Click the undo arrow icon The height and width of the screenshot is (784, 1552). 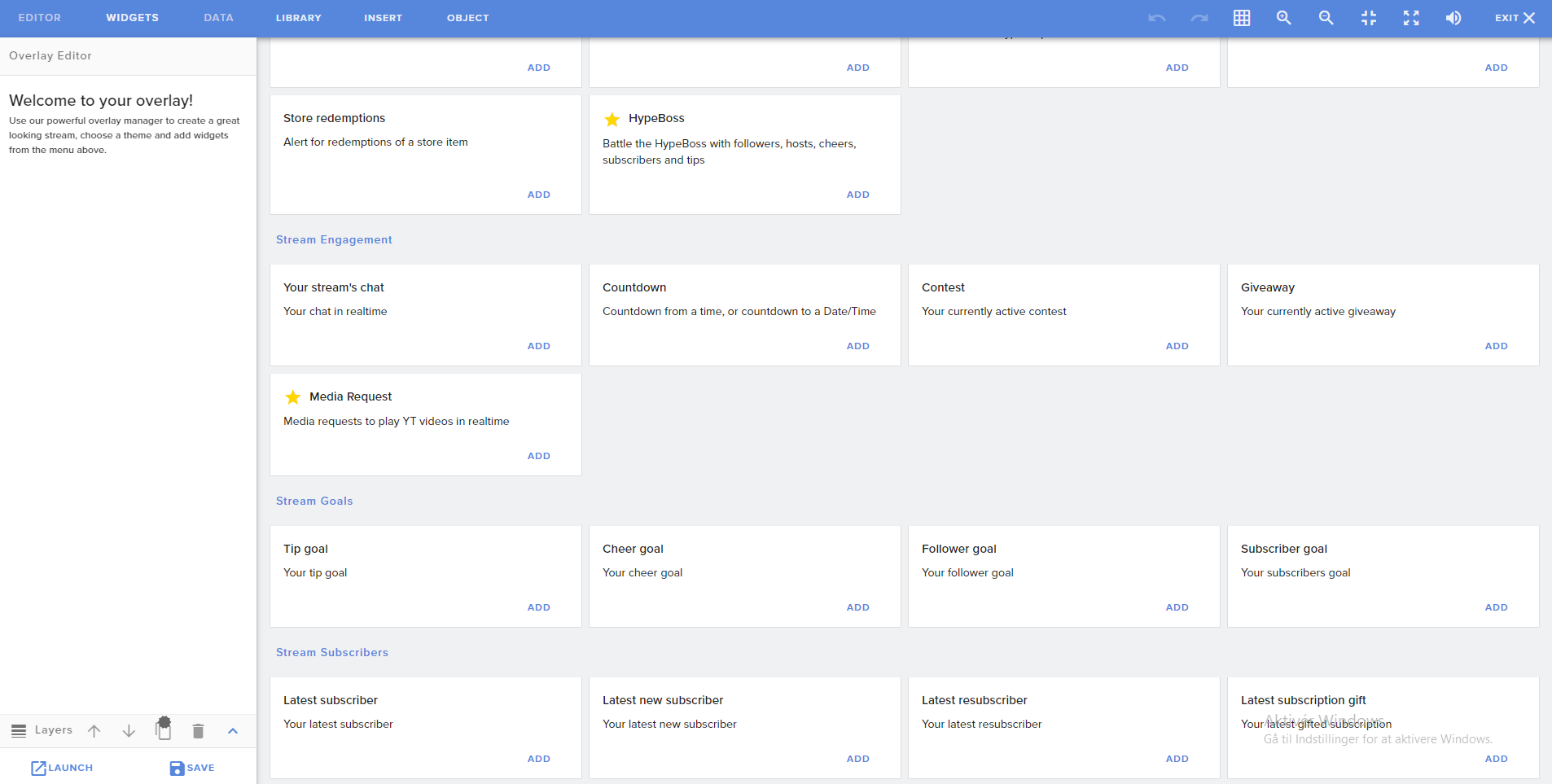click(1156, 18)
